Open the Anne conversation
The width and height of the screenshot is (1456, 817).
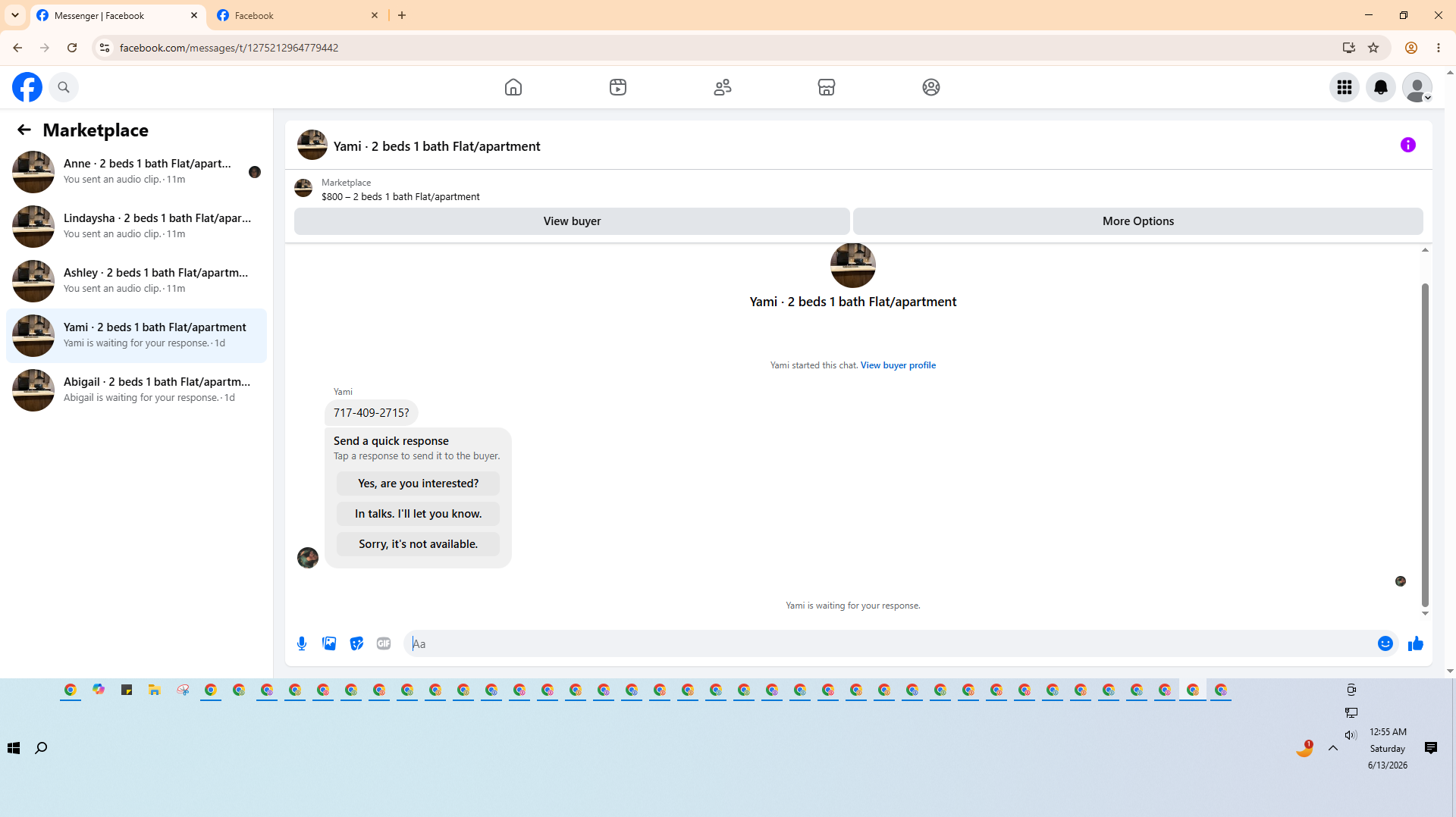coord(136,172)
